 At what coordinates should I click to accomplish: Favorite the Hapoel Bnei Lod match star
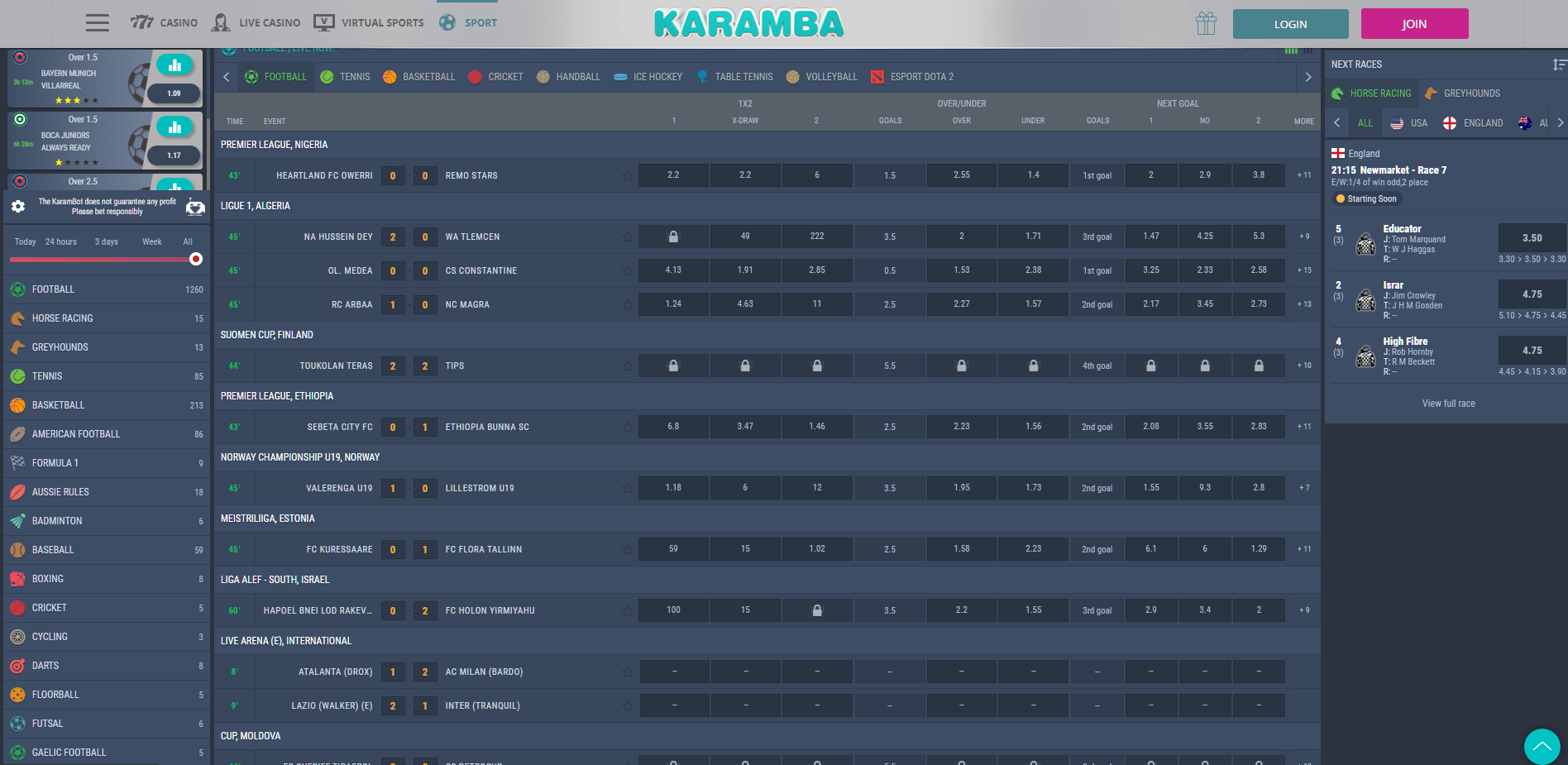coord(628,610)
